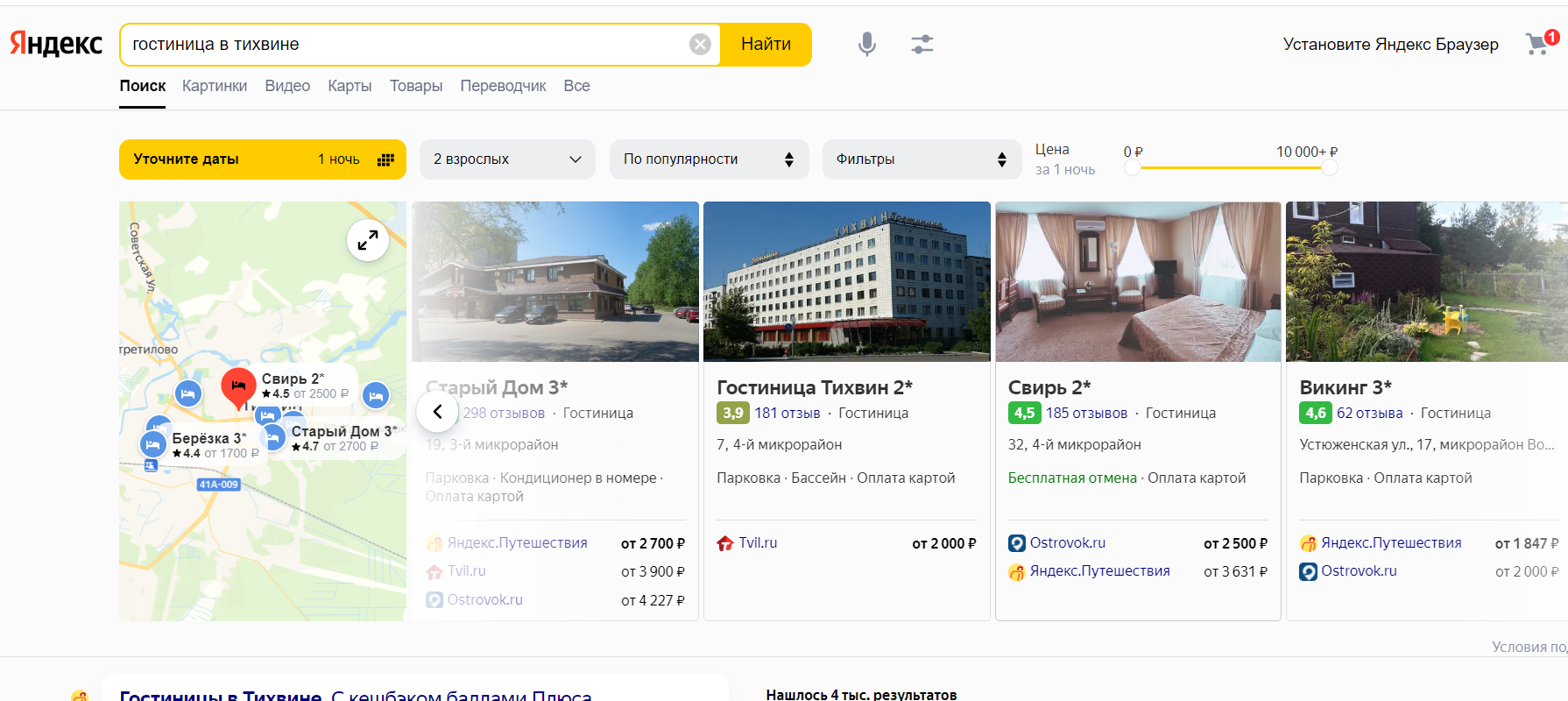This screenshot has width=1568, height=701.
Task: Clear the search query with the X icon
Action: coord(700,44)
